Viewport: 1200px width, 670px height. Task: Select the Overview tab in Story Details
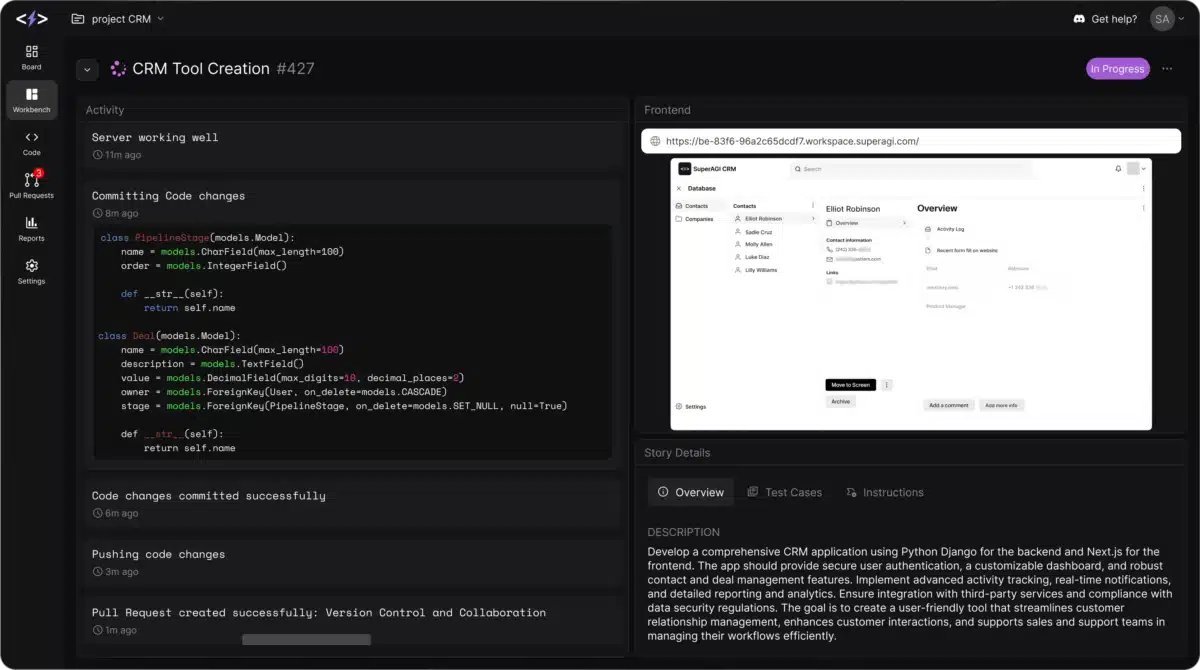point(690,492)
